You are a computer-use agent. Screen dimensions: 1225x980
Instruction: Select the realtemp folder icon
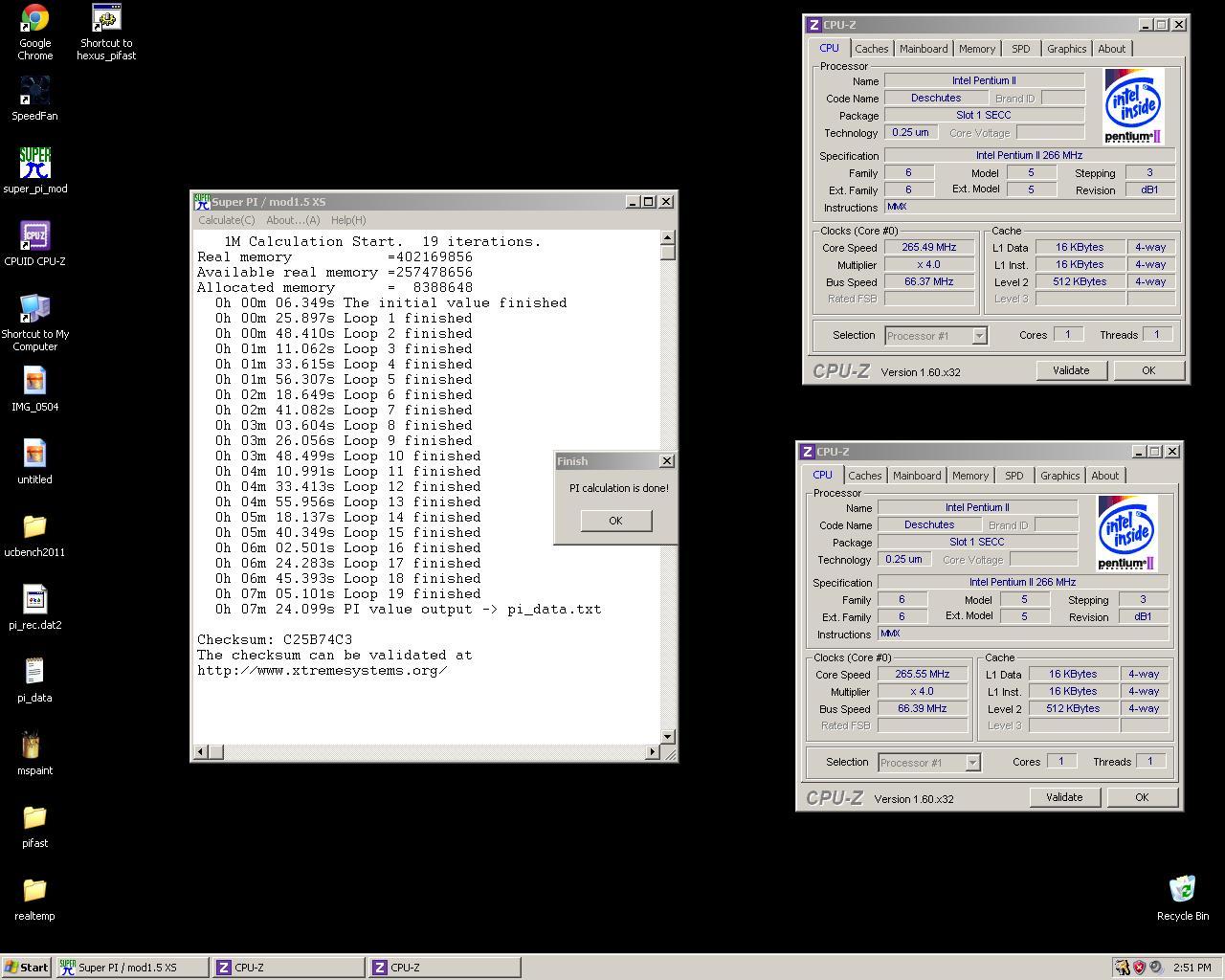coord(34,890)
